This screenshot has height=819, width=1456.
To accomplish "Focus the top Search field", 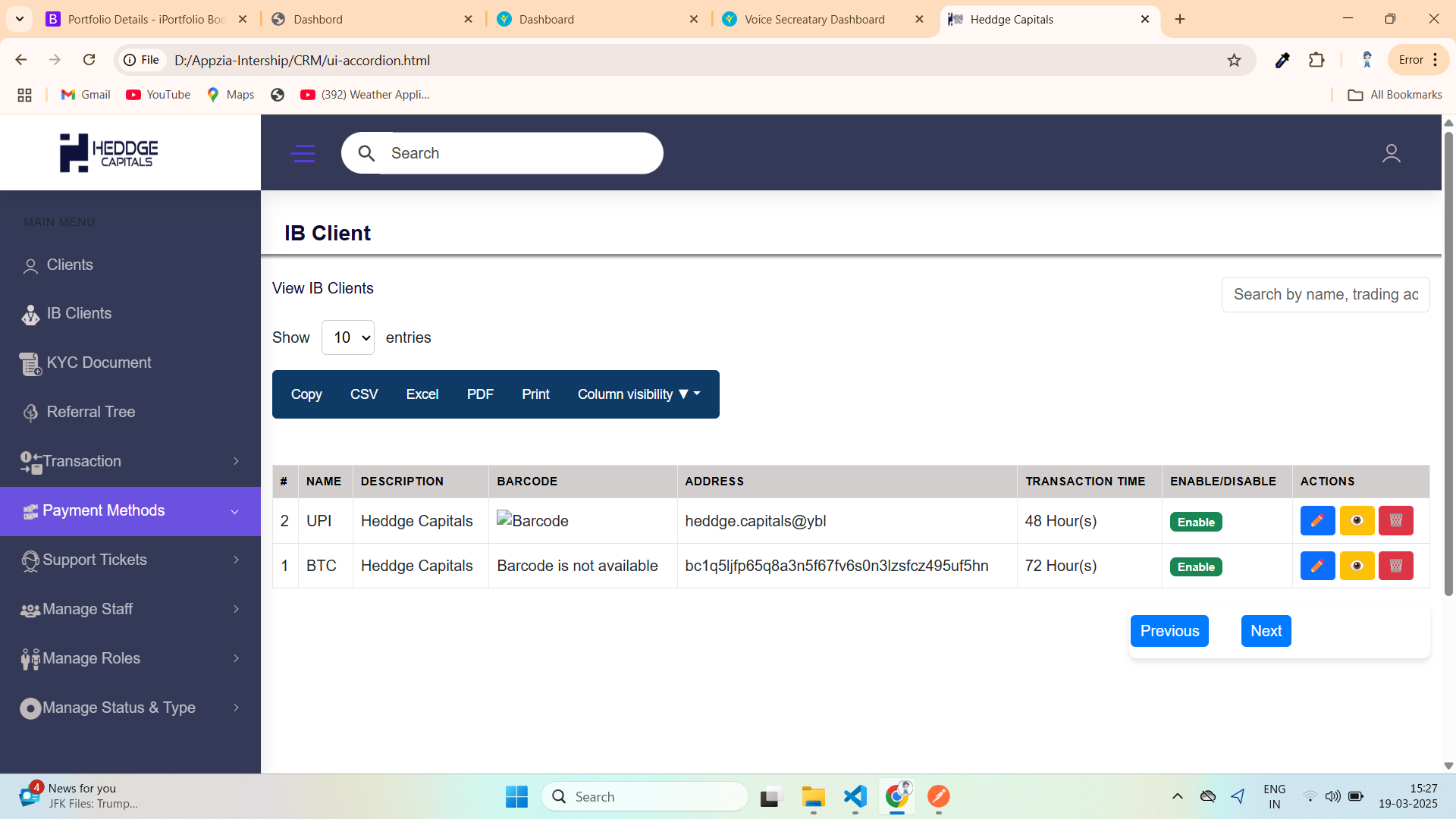I will tap(502, 153).
